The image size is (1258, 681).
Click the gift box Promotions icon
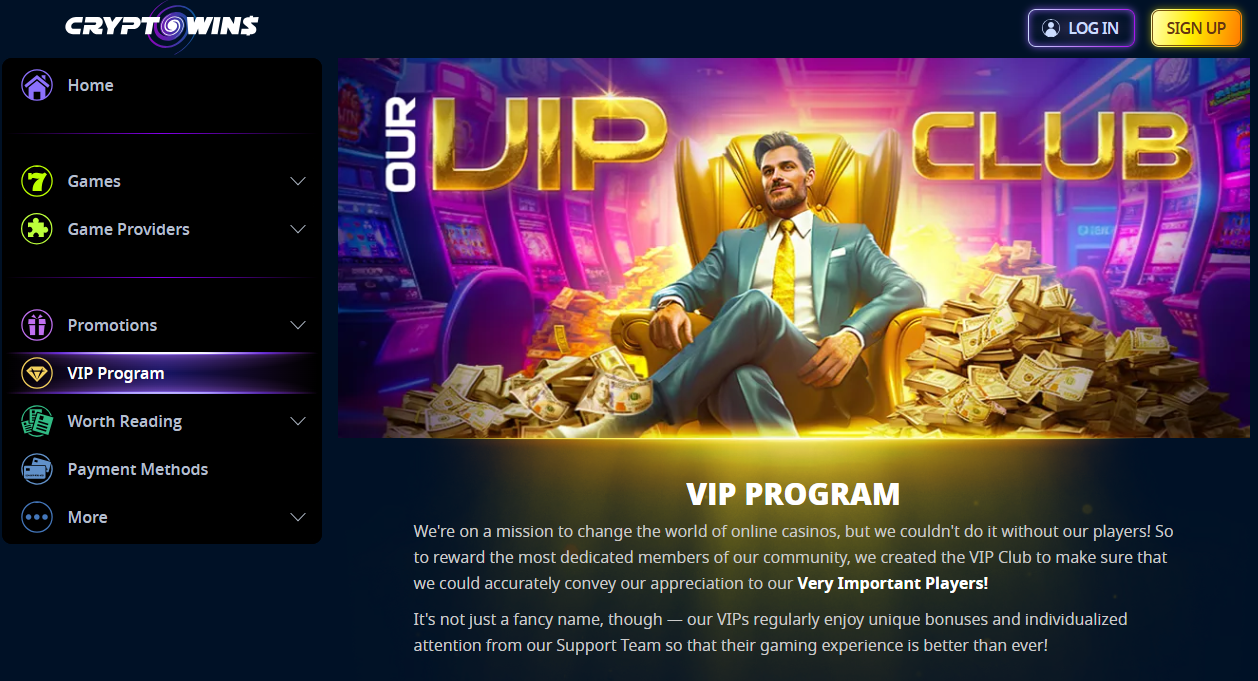tap(37, 325)
